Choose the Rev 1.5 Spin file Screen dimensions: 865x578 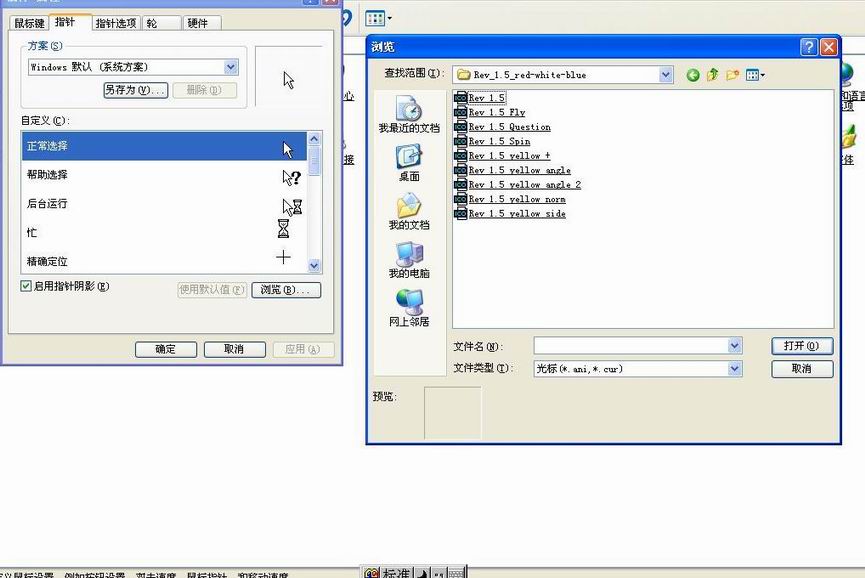[x=493, y=141]
